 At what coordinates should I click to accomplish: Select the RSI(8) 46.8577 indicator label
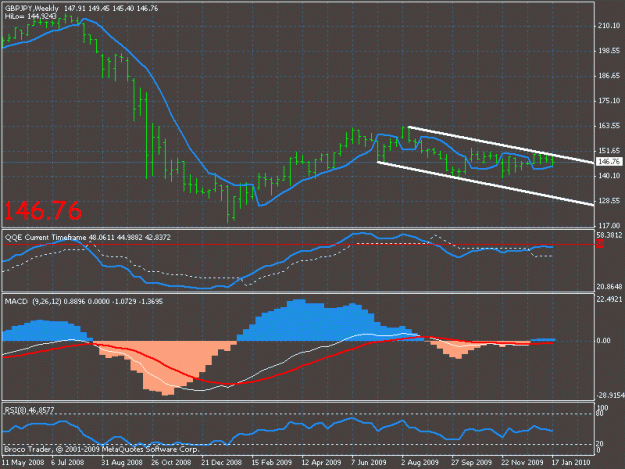click(29, 410)
